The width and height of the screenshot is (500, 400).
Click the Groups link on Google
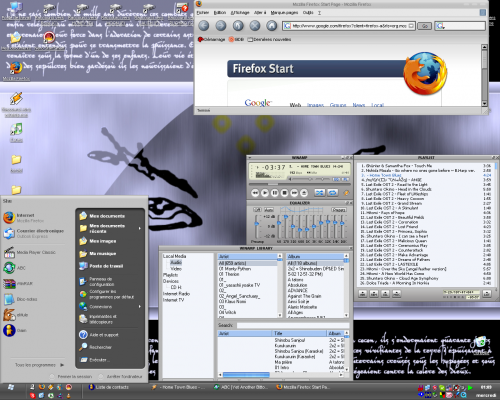338,105
